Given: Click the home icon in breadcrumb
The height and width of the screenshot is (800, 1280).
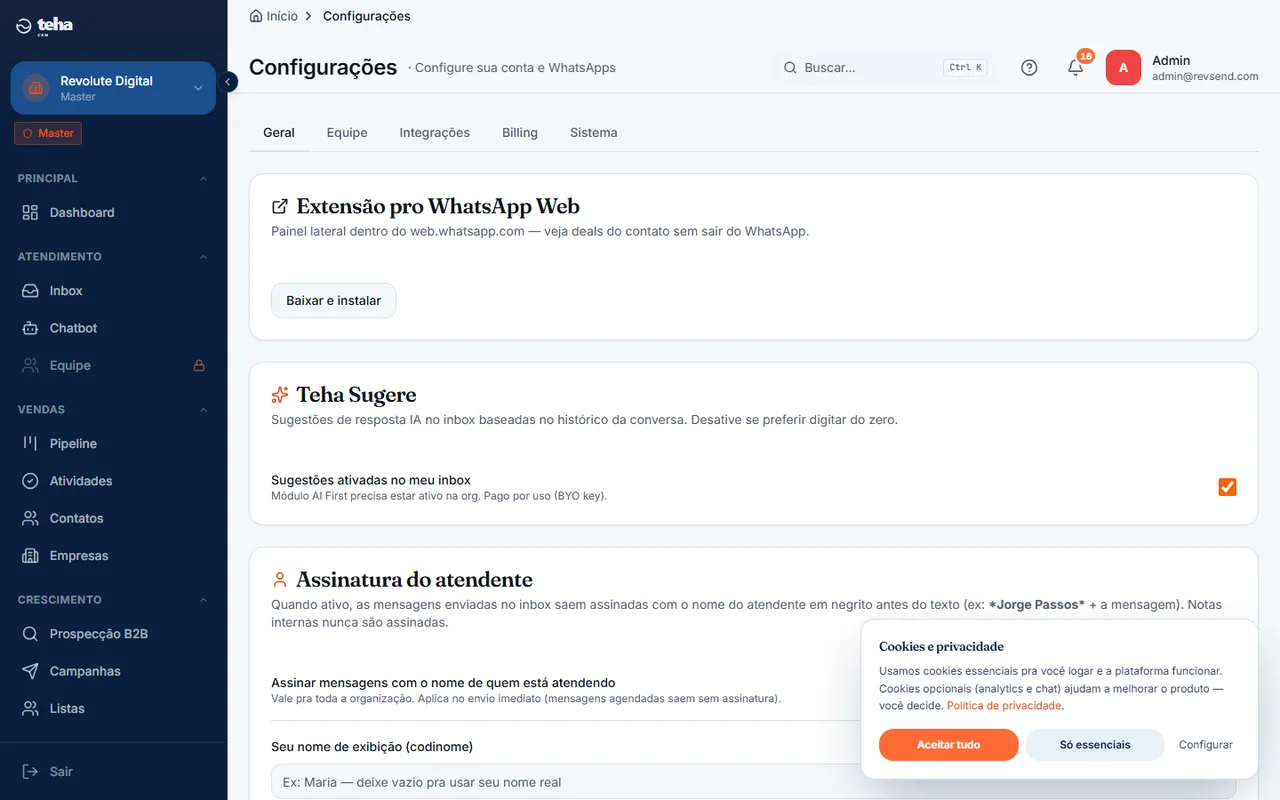Looking at the screenshot, I should point(256,16).
